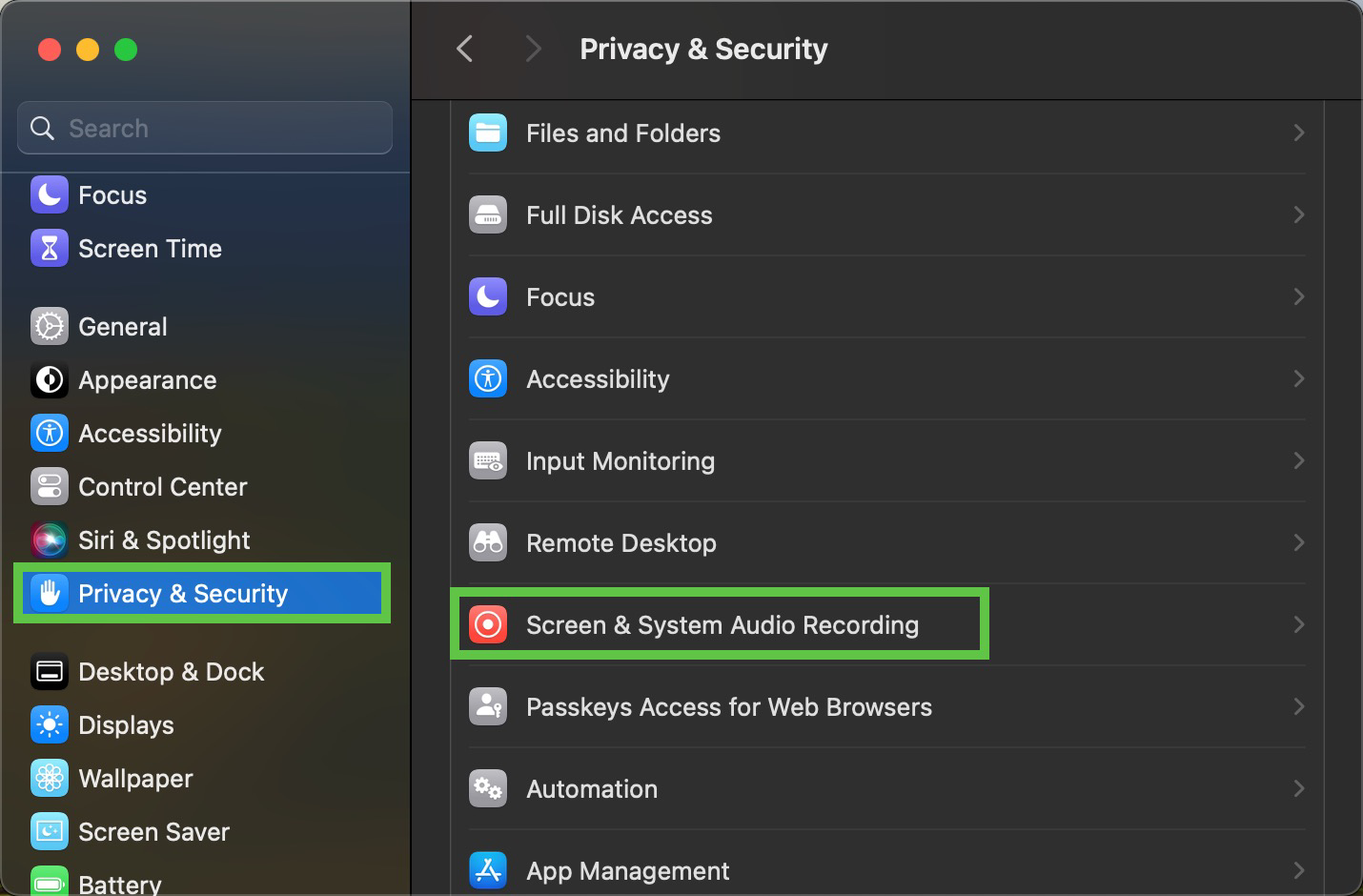Go back using the left arrow

pos(465,49)
